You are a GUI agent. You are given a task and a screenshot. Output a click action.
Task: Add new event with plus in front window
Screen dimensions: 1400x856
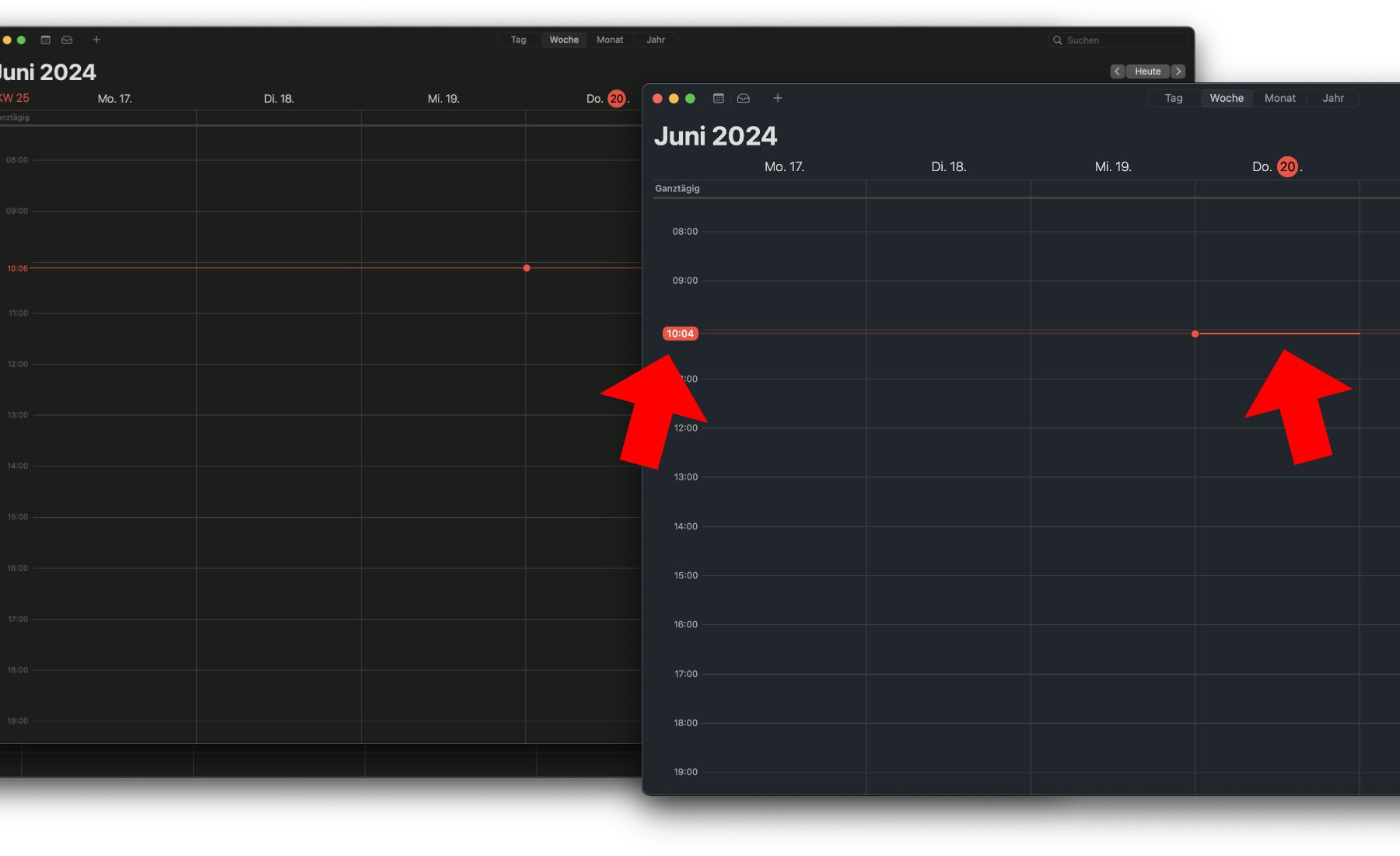[777, 98]
